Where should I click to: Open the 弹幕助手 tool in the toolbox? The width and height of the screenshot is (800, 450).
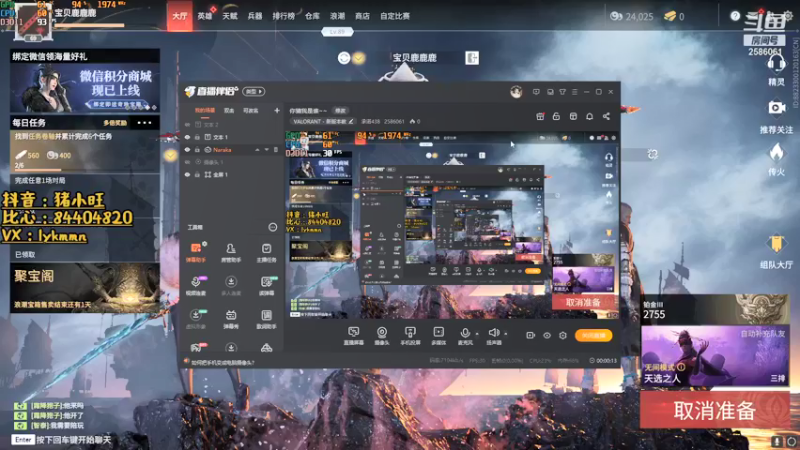tap(196, 252)
